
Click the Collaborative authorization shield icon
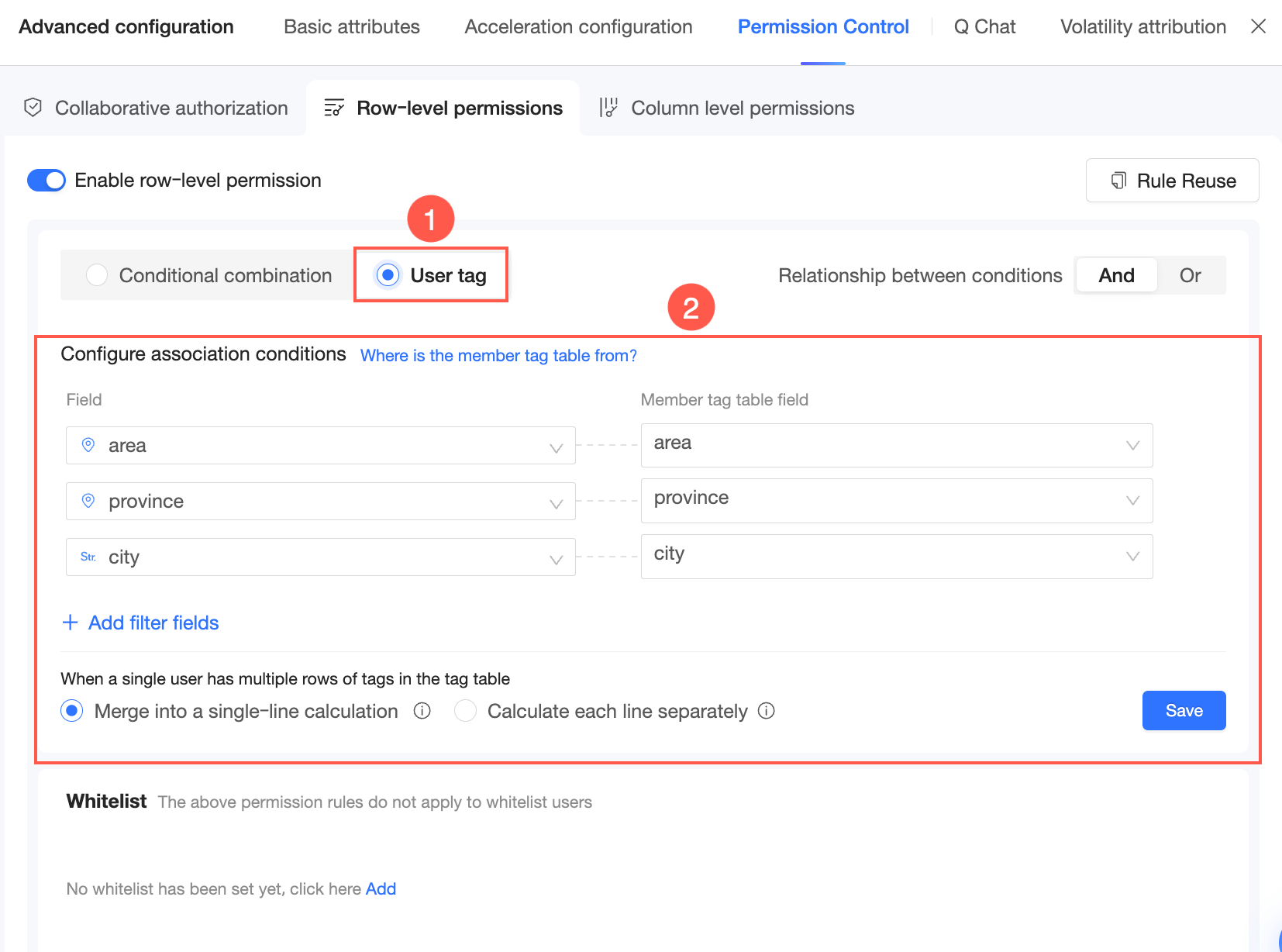(x=33, y=108)
